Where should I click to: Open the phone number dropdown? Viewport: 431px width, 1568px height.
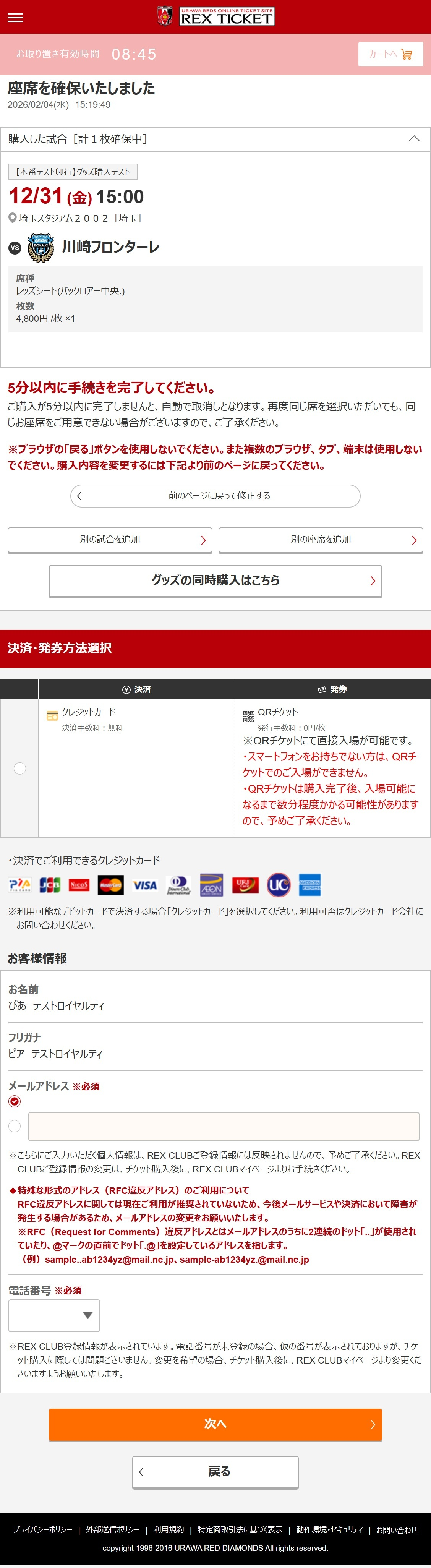pos(54,1315)
